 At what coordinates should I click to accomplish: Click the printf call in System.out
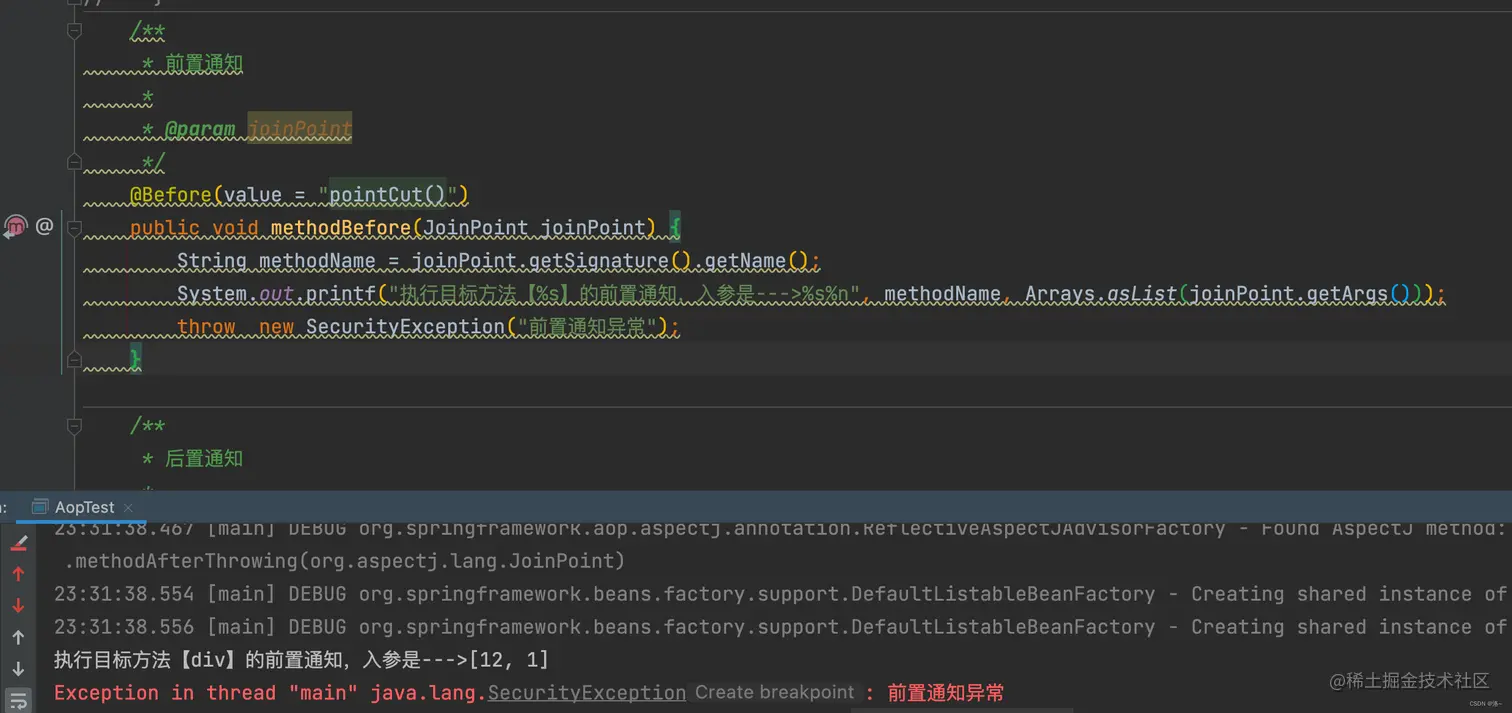tap(340, 294)
